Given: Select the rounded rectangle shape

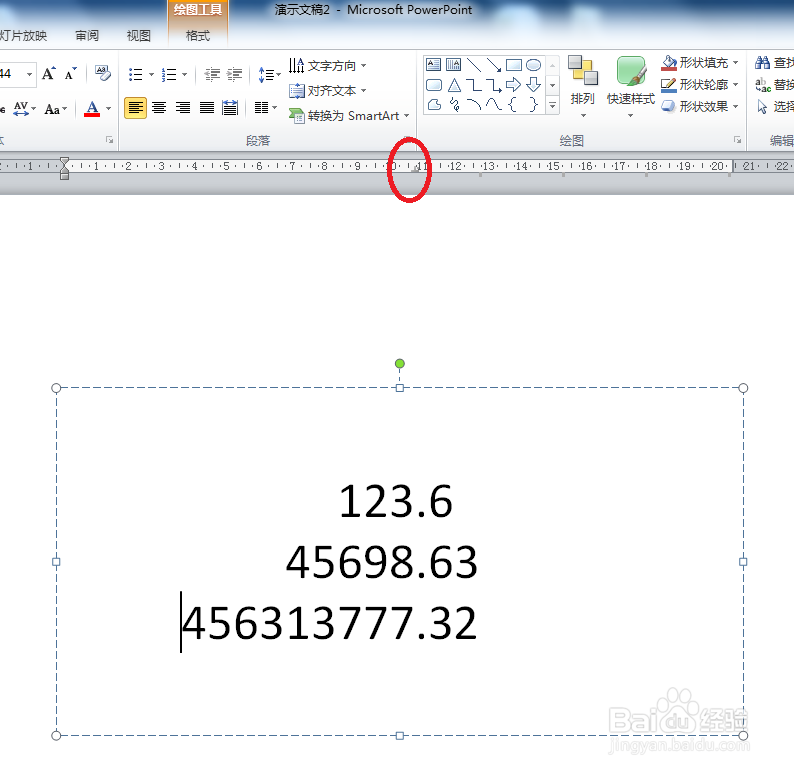Looking at the screenshot, I should pos(434,85).
